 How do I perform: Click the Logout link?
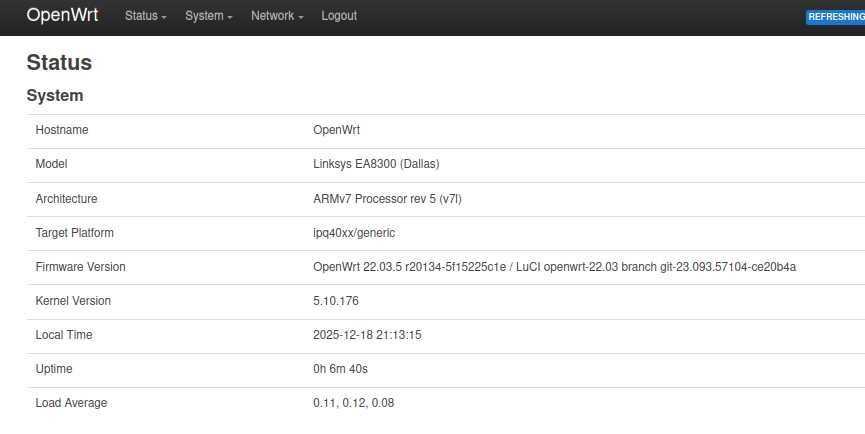click(x=339, y=16)
